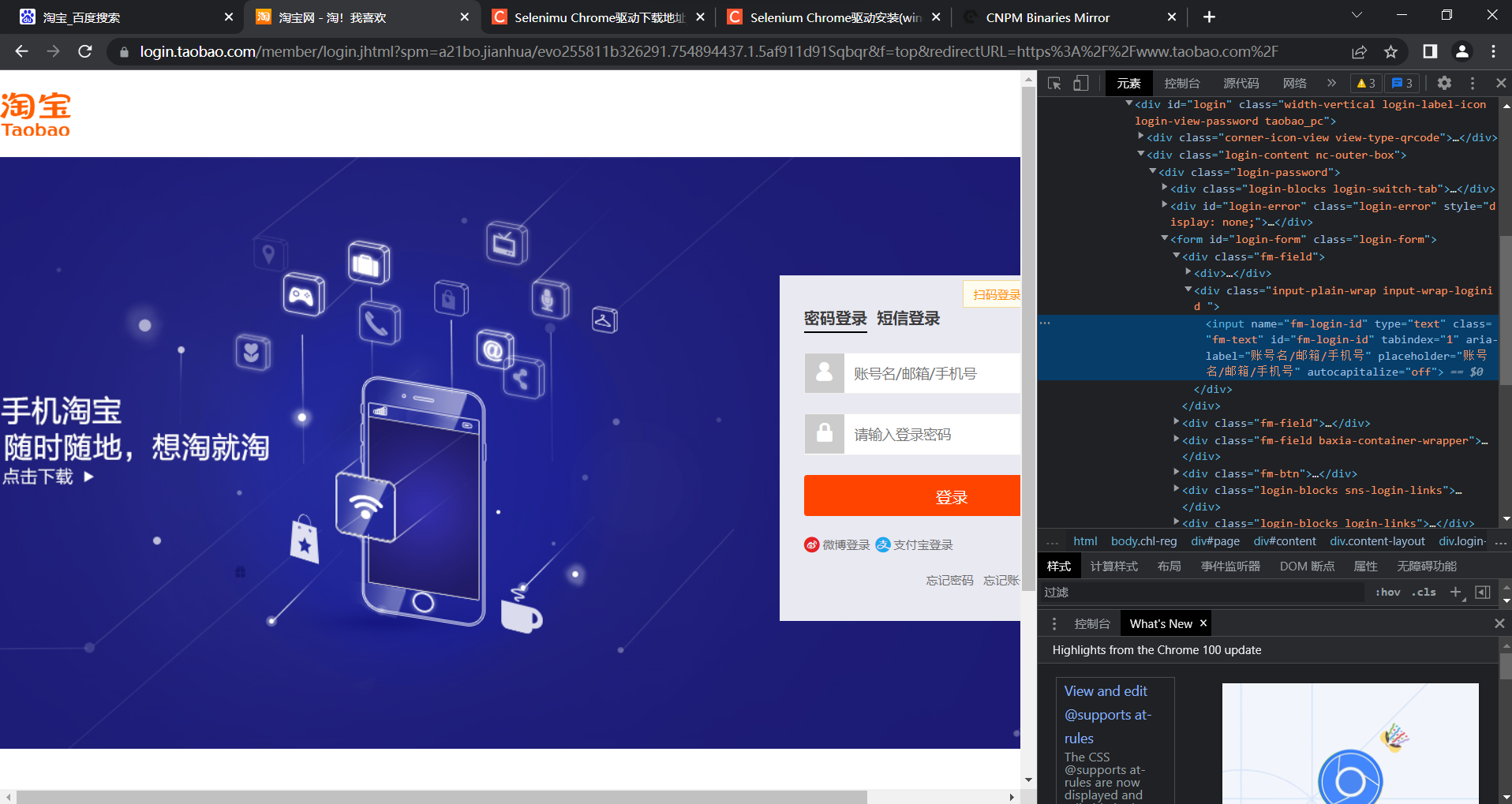Switch to QR code login corner
The width and height of the screenshot is (1512, 804).
coord(993,294)
